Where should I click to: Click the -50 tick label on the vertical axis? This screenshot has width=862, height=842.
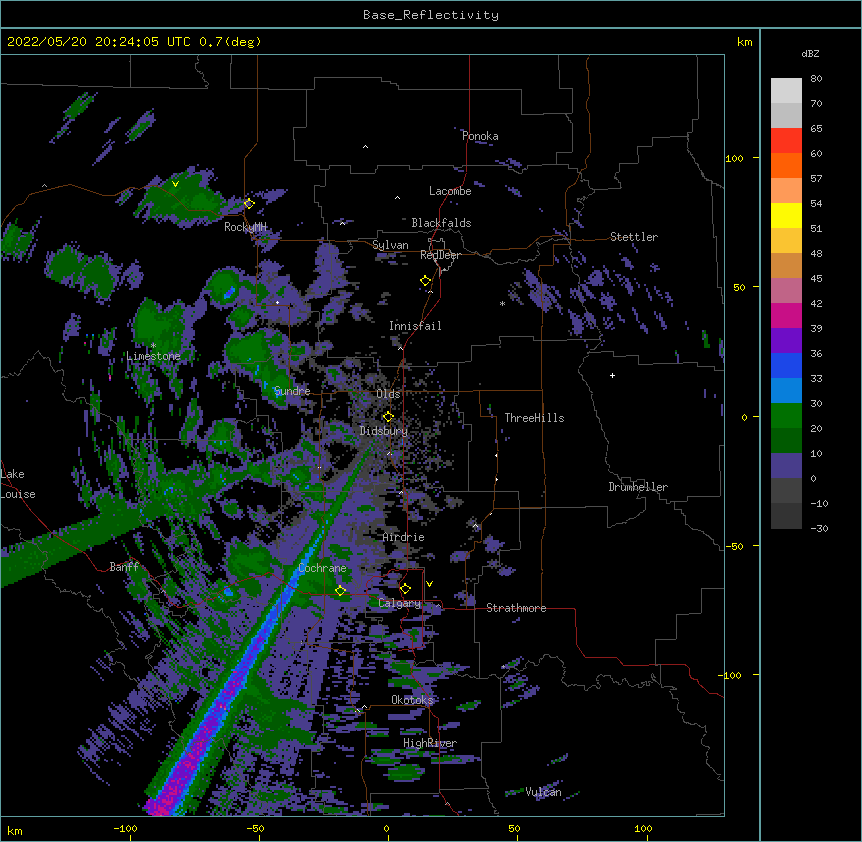(734, 546)
